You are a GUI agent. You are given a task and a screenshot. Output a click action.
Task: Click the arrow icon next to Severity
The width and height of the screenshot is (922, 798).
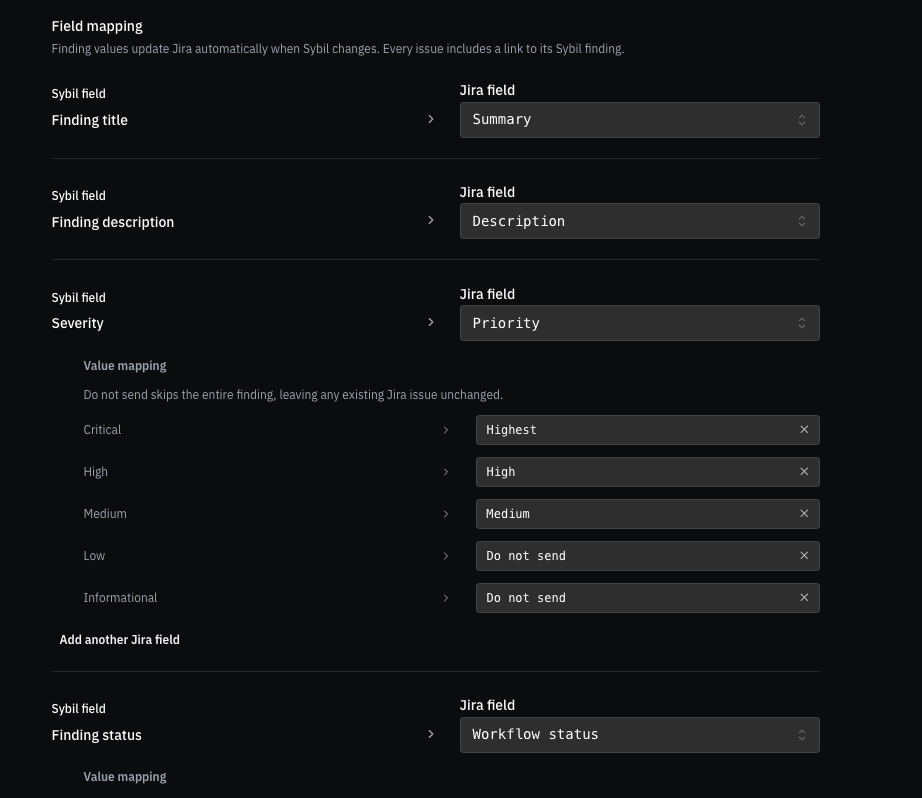(430, 322)
